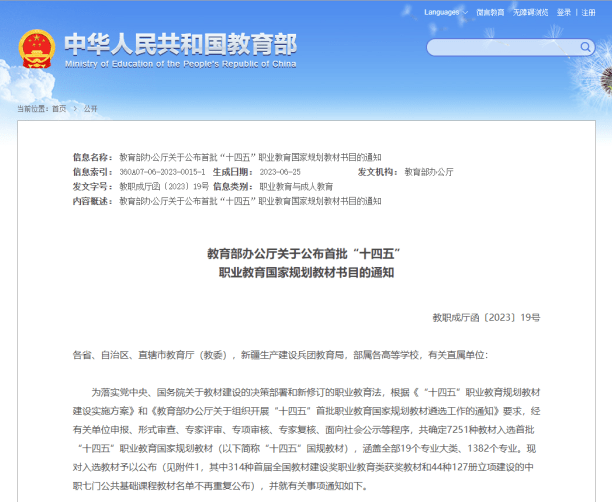Open the 微言教育 link

(x=490, y=12)
